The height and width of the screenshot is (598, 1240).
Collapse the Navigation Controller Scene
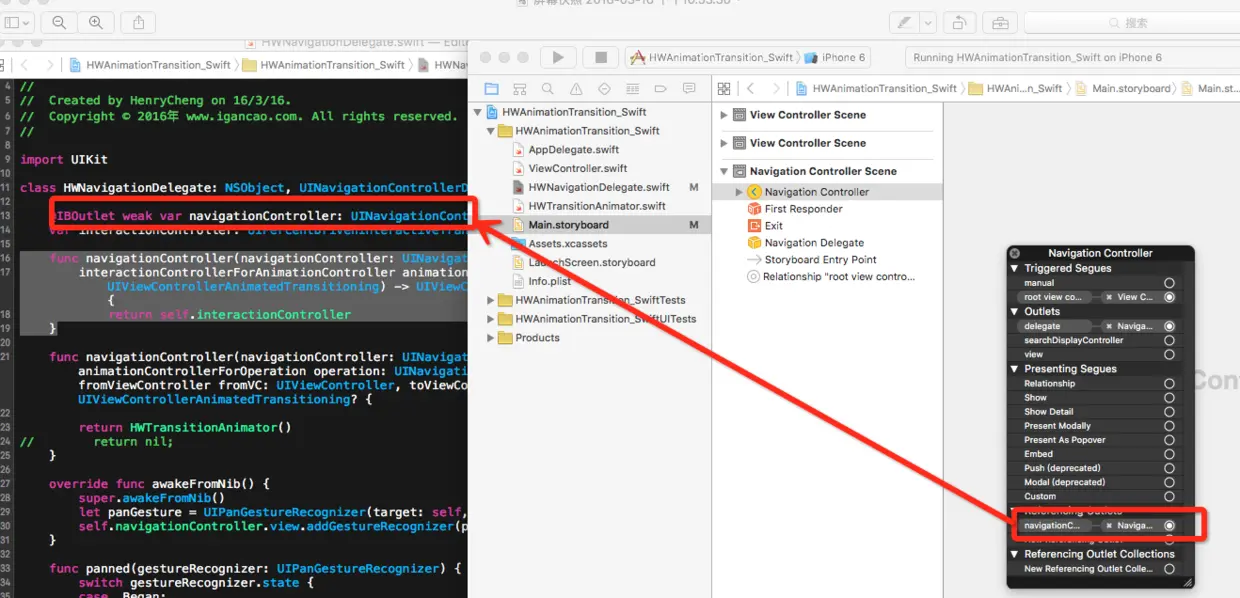725,171
